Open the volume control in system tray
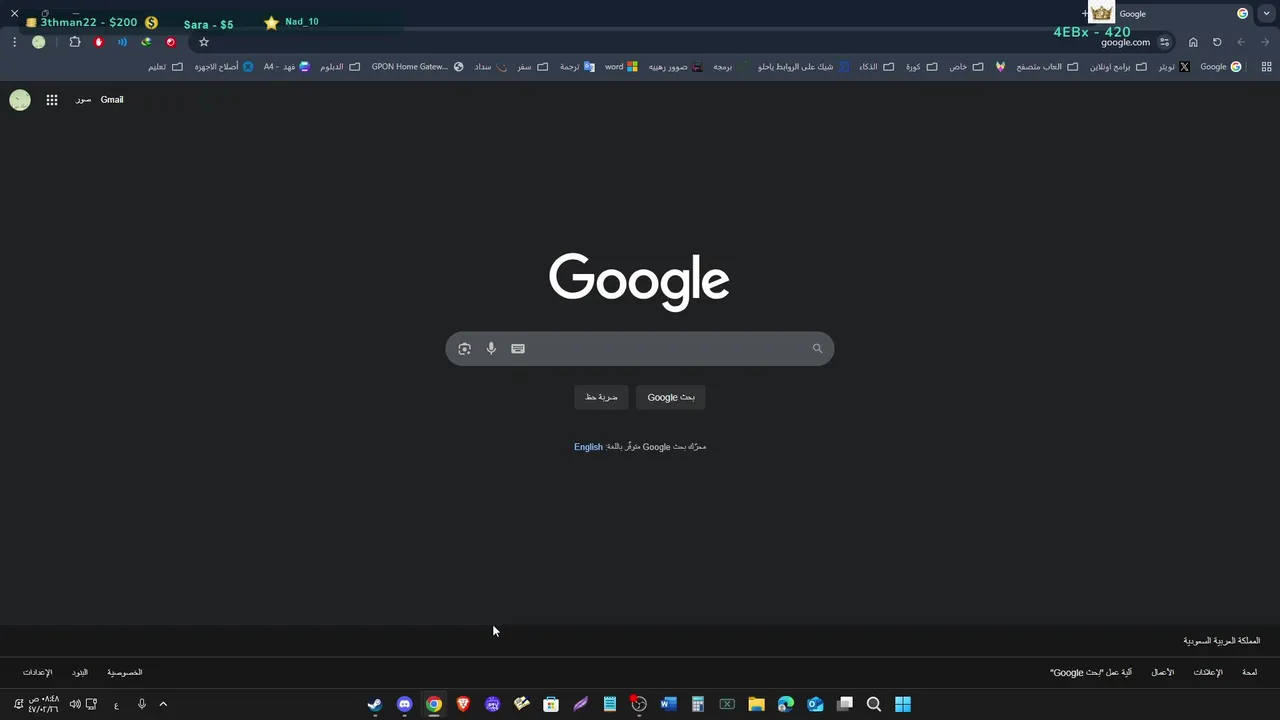The width and height of the screenshot is (1280, 720). 75,704
